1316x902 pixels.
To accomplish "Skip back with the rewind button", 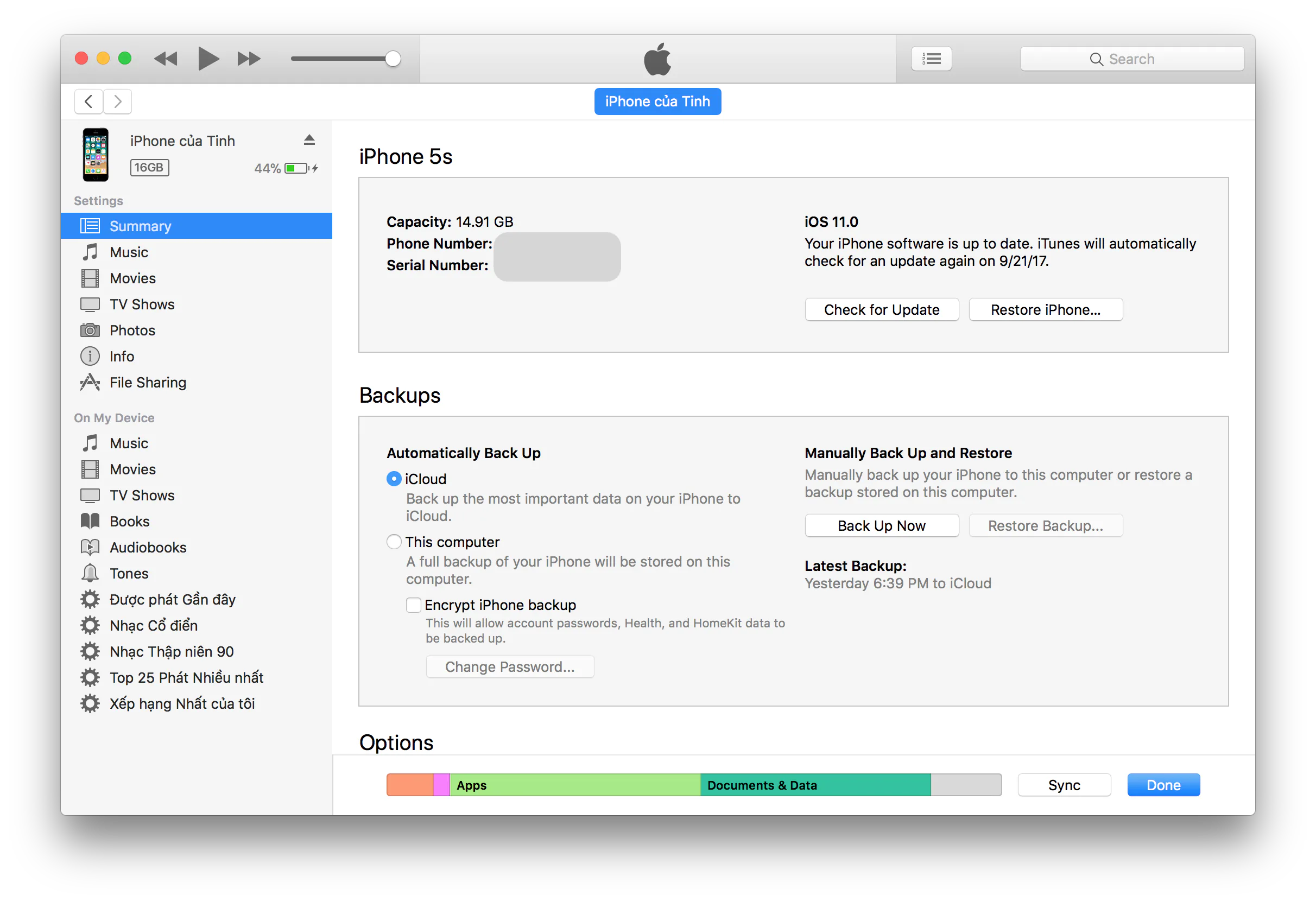I will [x=166, y=59].
